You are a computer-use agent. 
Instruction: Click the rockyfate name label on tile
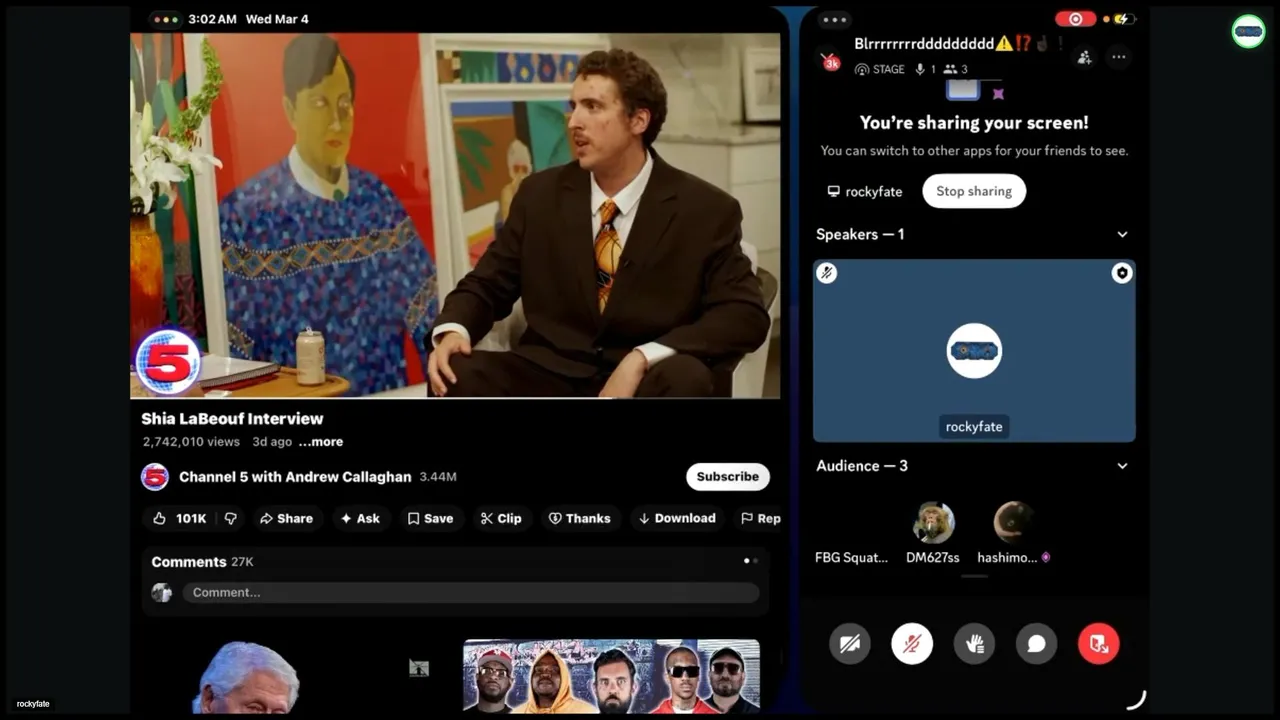click(x=974, y=427)
